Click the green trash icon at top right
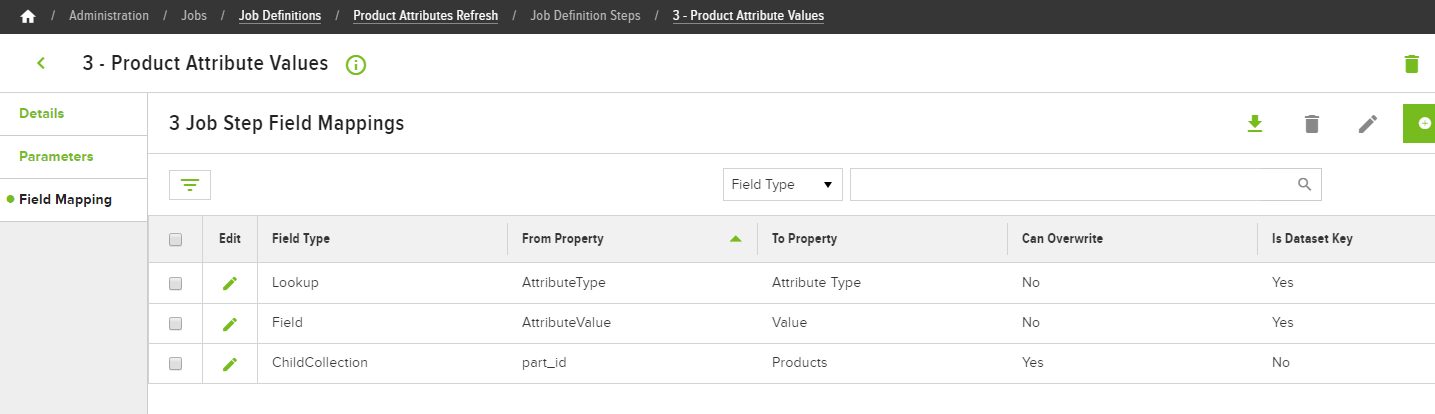 (x=1412, y=64)
